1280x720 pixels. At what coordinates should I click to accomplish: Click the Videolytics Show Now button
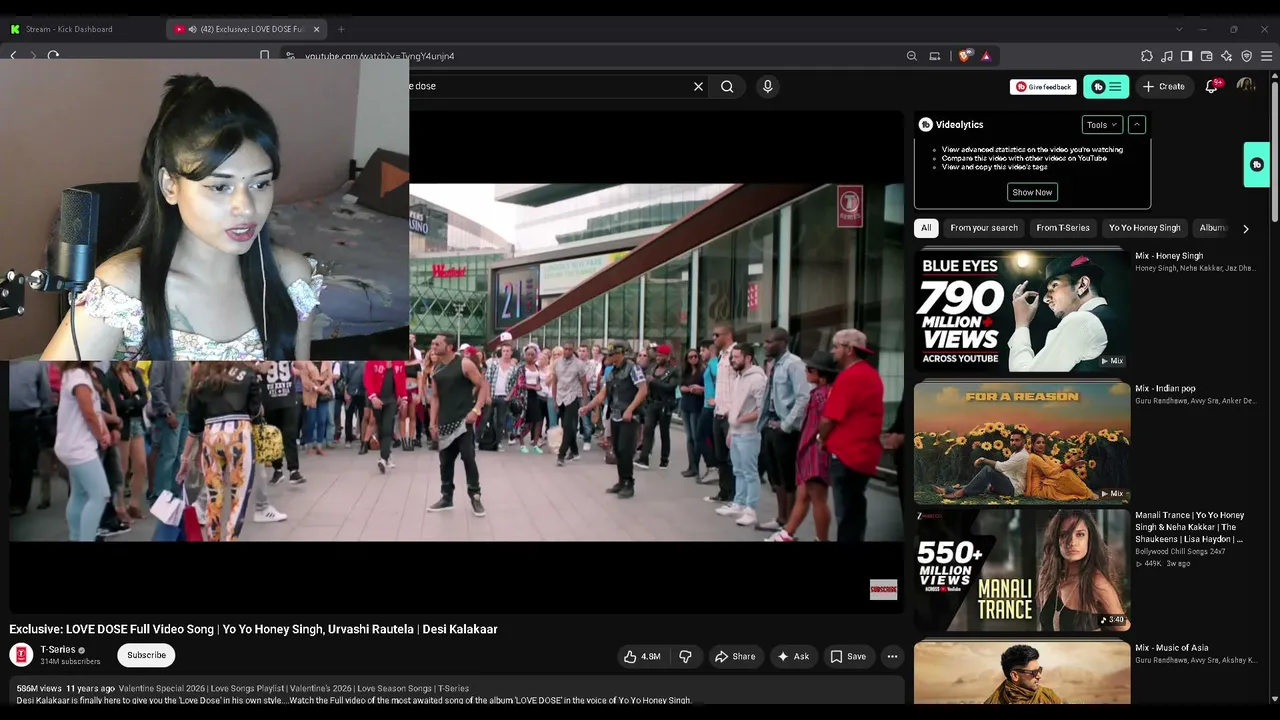point(1032,192)
